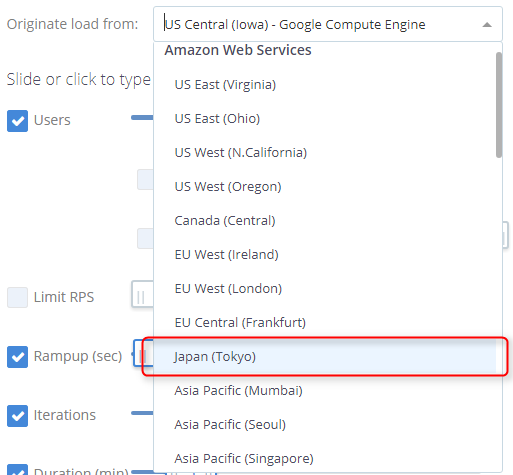Choose US West (Oregon) option
The image size is (513, 475).
(325, 187)
